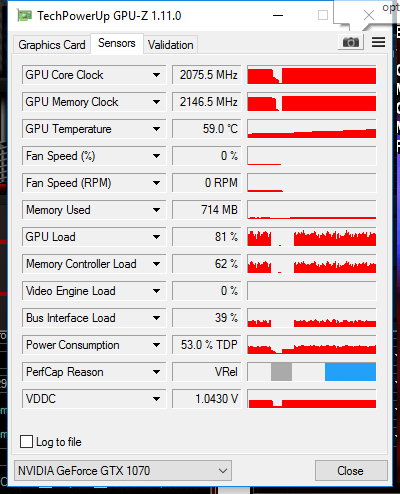
Task: Switch to the Graphics Card tab
Action: 52,45
